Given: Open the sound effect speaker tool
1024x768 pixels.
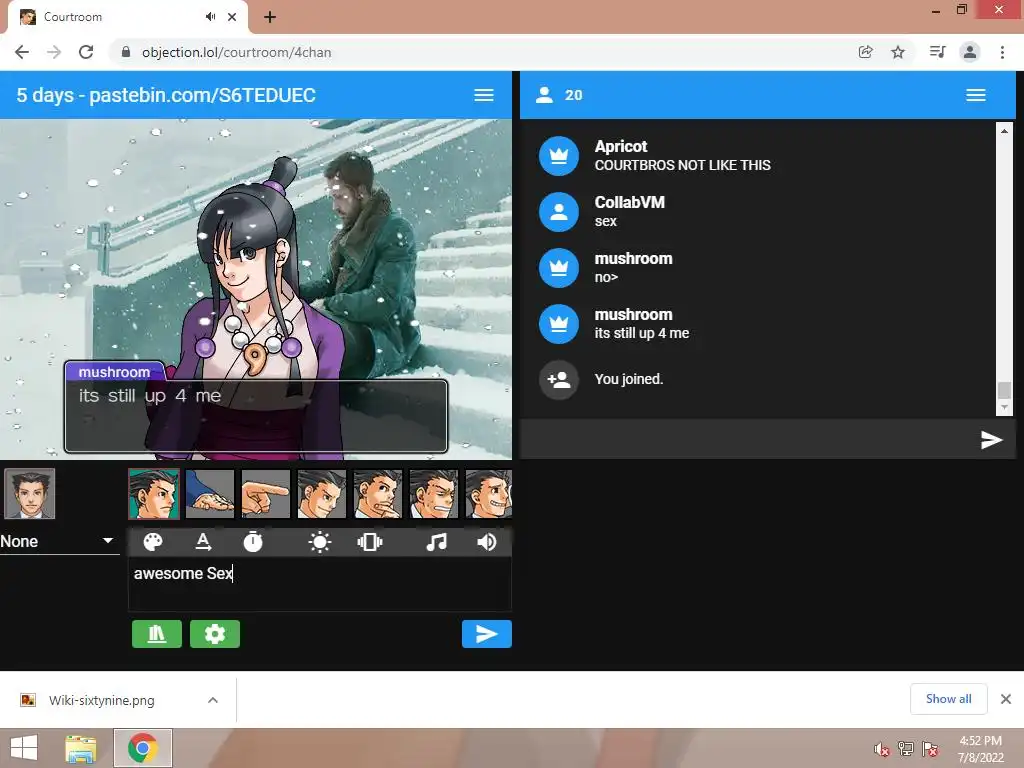Looking at the screenshot, I should [x=487, y=542].
